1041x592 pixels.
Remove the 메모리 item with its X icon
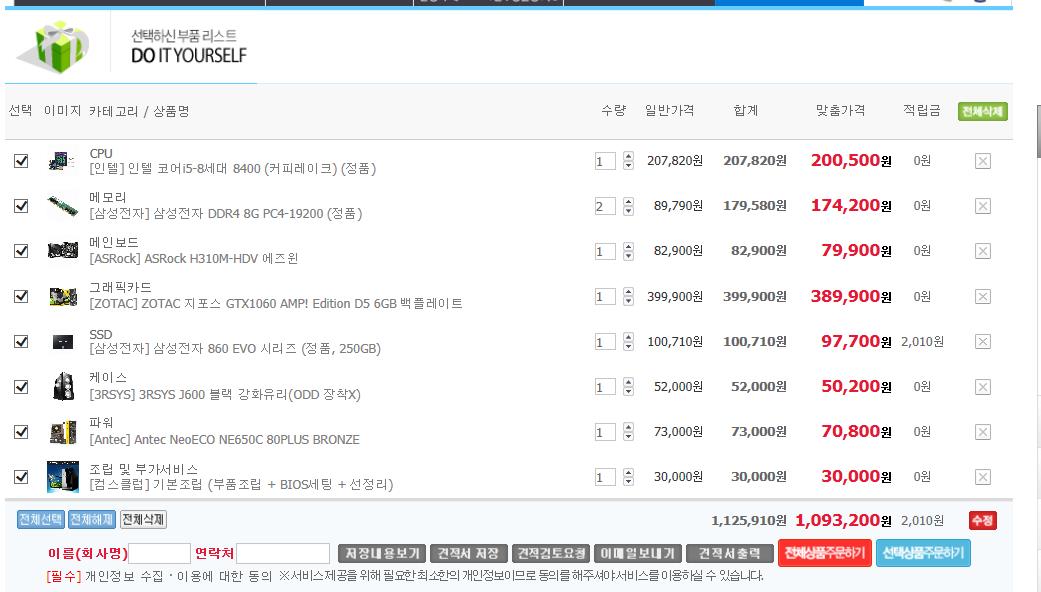[983, 206]
